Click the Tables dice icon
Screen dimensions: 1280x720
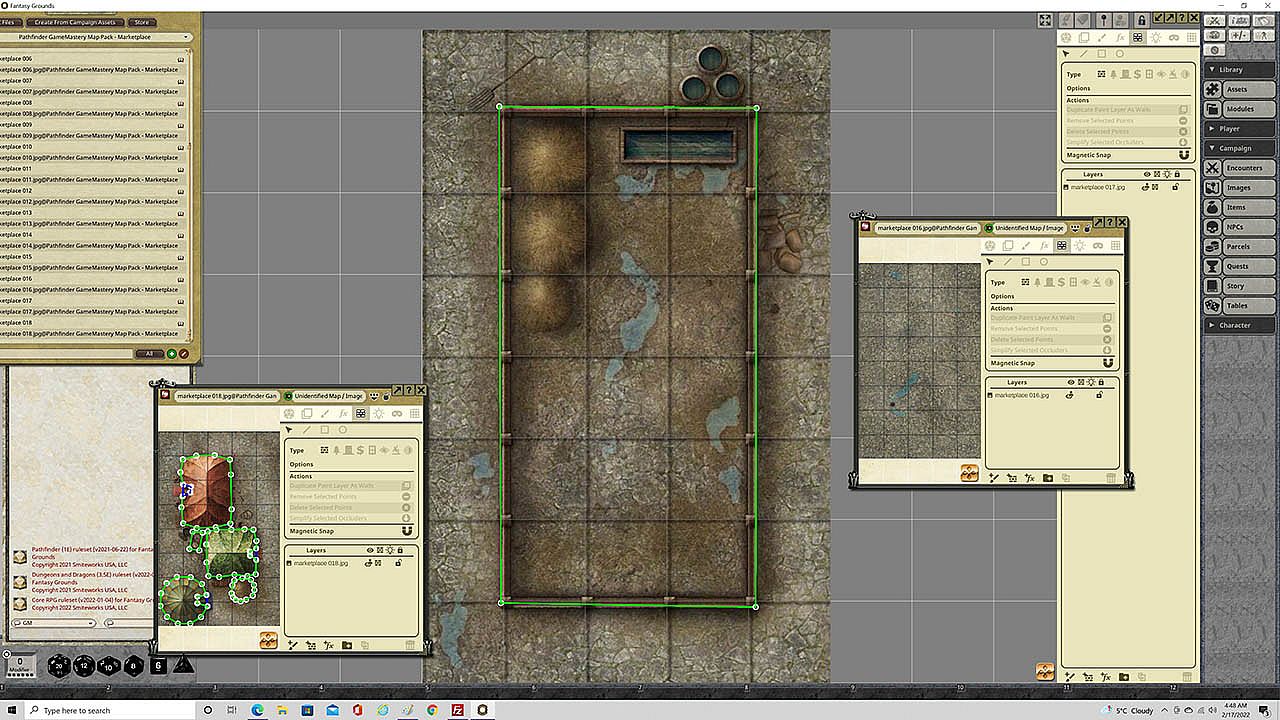[x=1212, y=305]
